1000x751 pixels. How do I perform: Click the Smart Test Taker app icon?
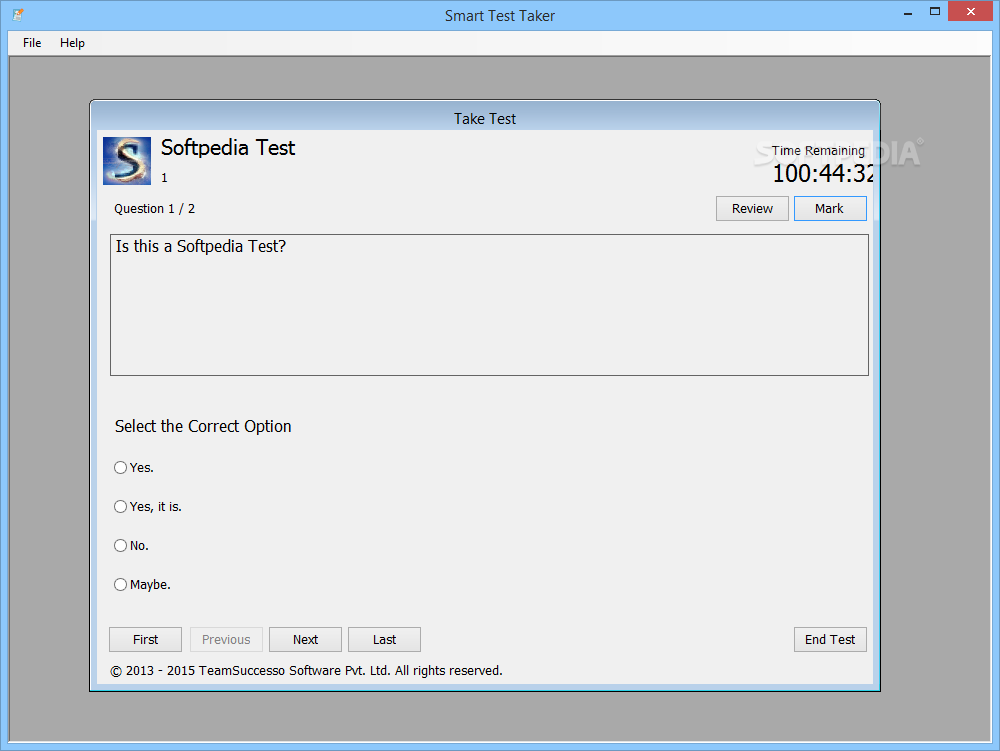[x=18, y=14]
